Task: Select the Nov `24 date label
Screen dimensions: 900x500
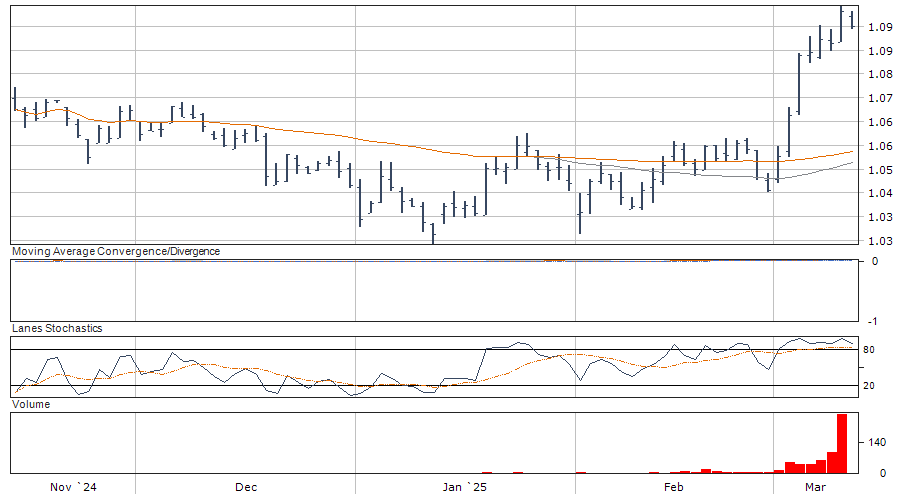Action: click(x=74, y=487)
